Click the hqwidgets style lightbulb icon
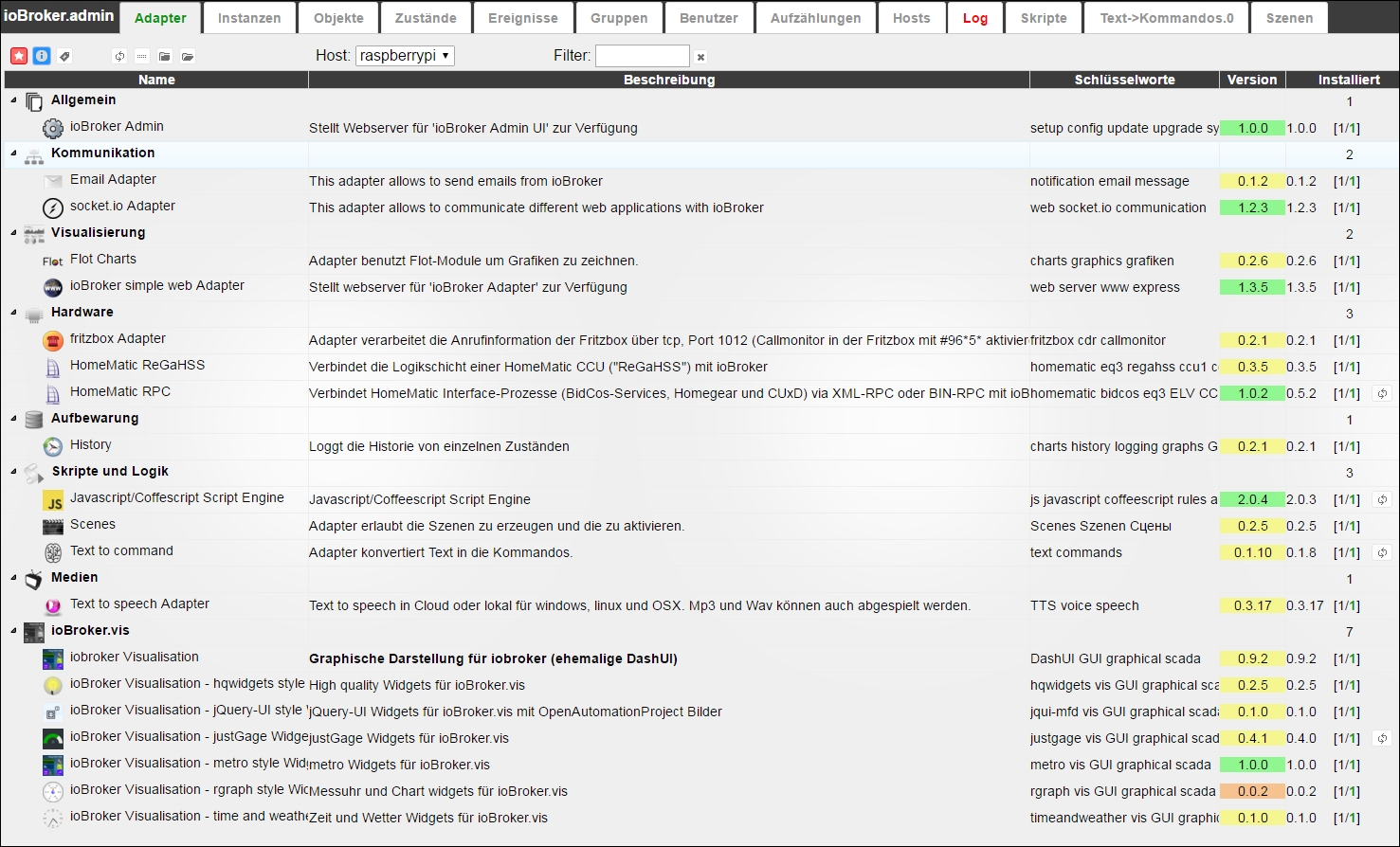Screen dimensions: 1400x847 (53, 685)
